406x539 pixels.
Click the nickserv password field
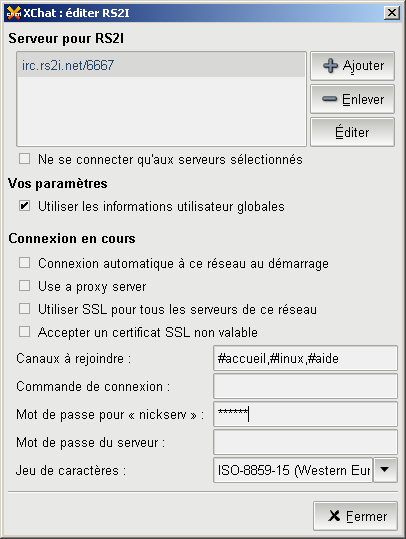click(x=305, y=414)
